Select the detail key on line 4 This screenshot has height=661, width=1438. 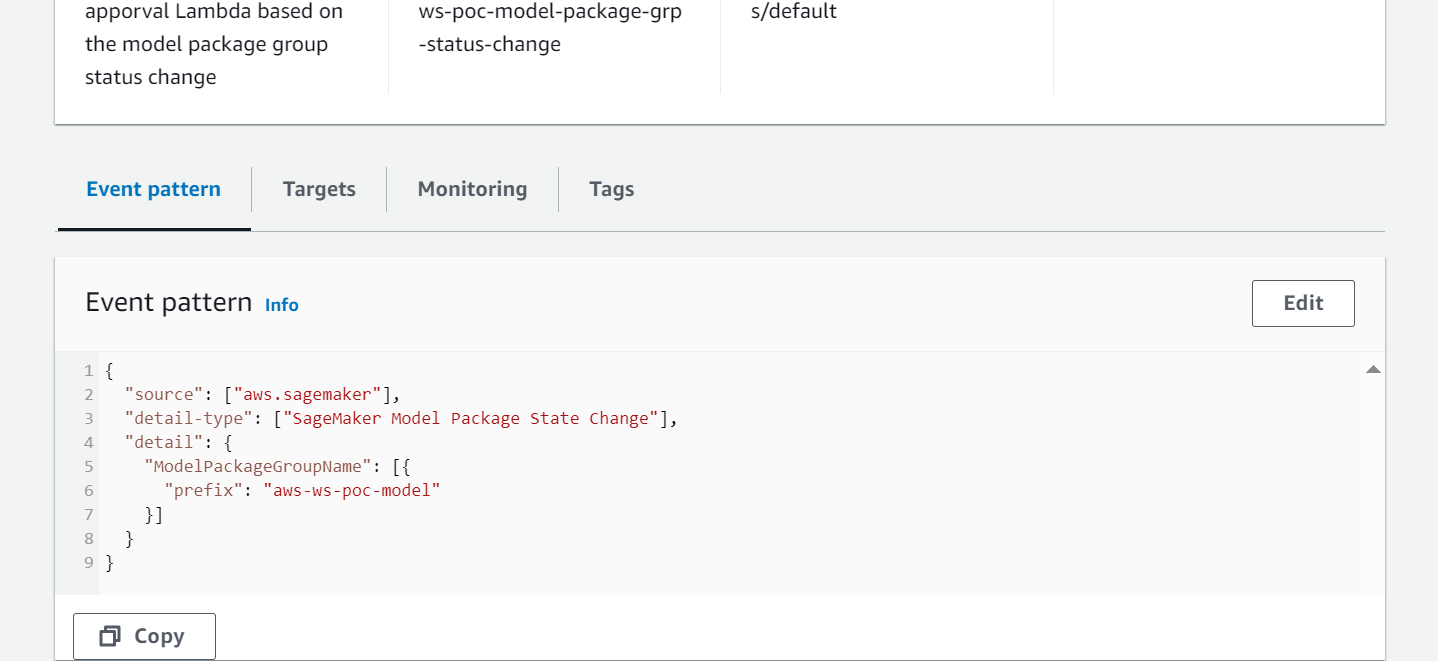click(x=165, y=442)
